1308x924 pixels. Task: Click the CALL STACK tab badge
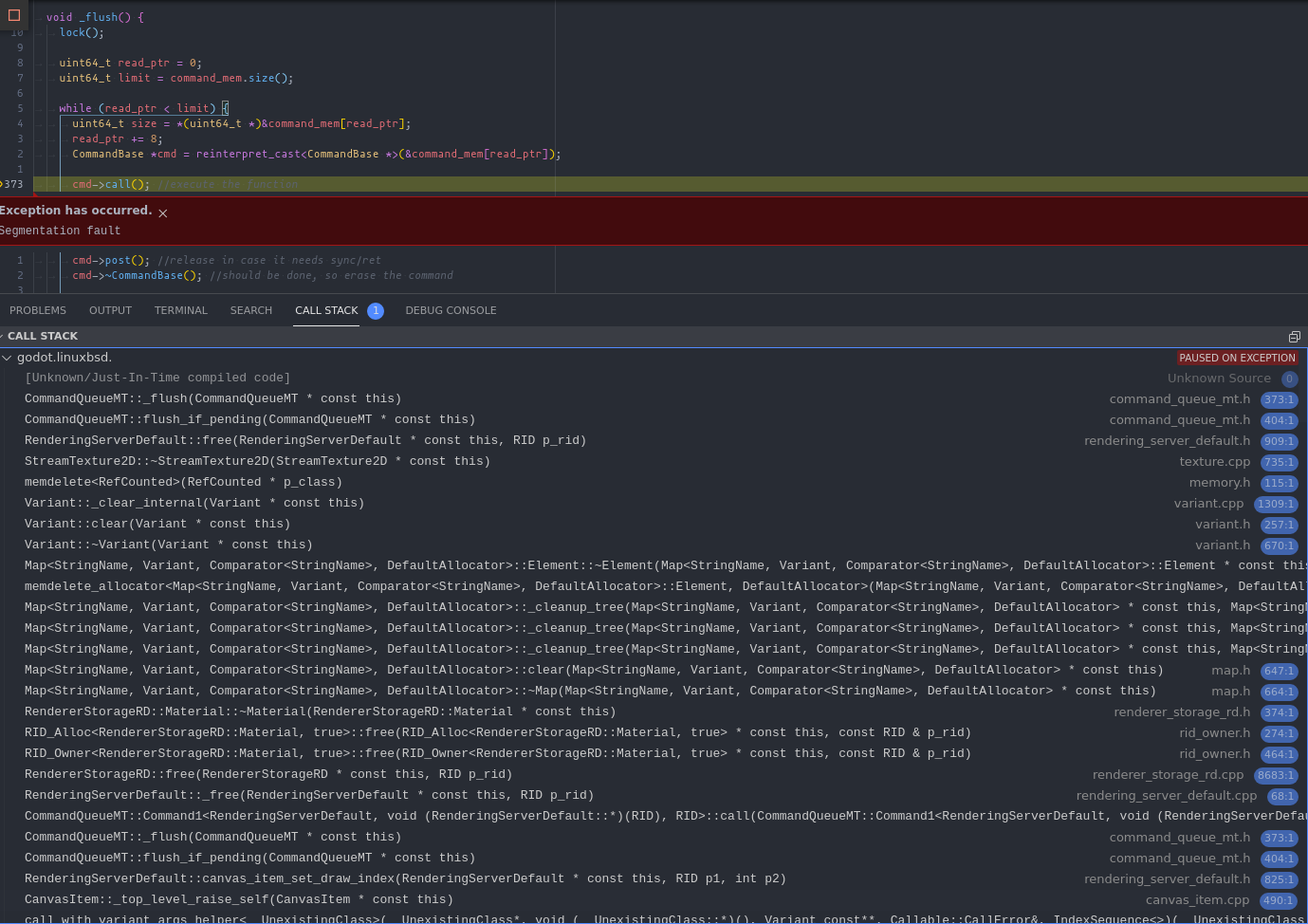point(376,310)
